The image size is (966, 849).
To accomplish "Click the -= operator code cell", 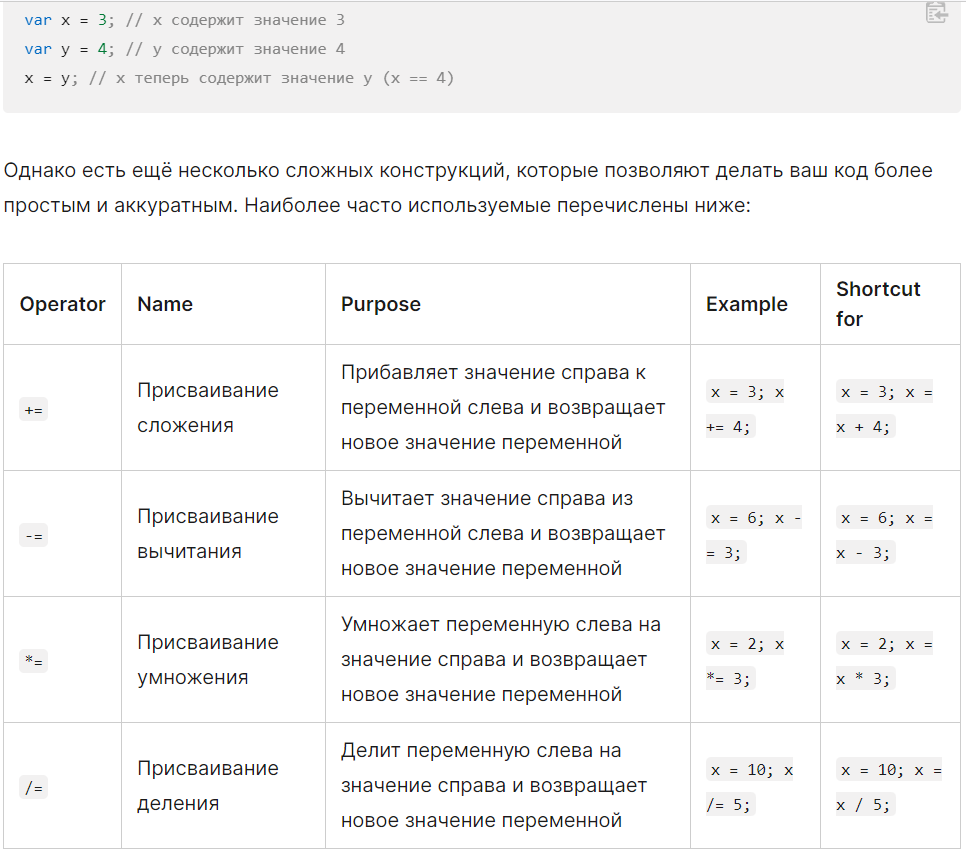I will (x=33, y=535).
